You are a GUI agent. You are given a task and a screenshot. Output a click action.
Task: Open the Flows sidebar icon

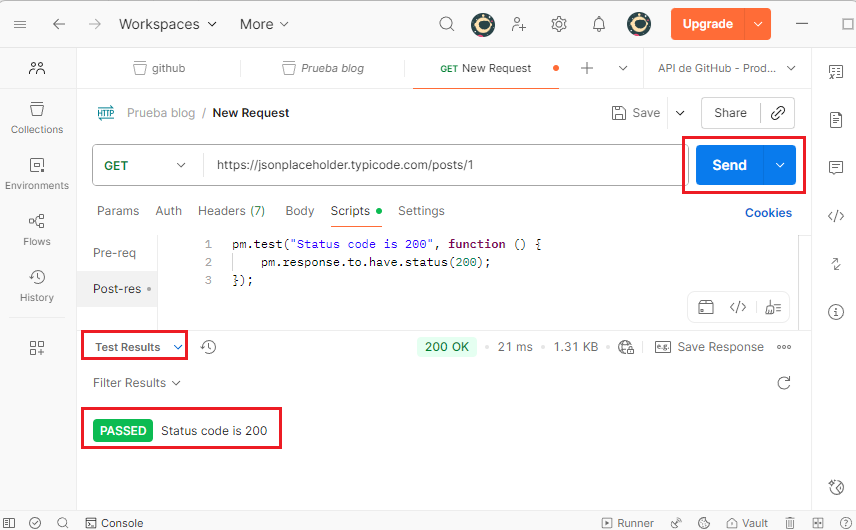pos(37,229)
